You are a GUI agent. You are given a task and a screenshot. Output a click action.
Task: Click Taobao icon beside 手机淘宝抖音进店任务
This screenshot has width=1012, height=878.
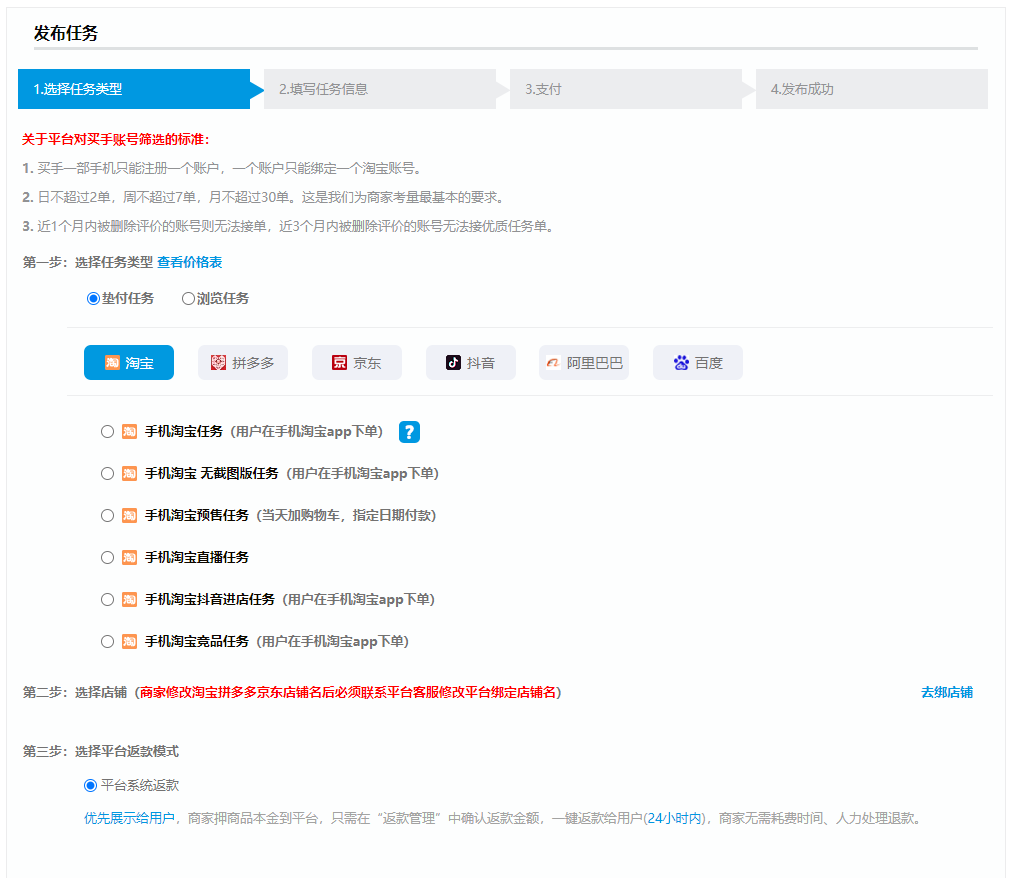[130, 600]
